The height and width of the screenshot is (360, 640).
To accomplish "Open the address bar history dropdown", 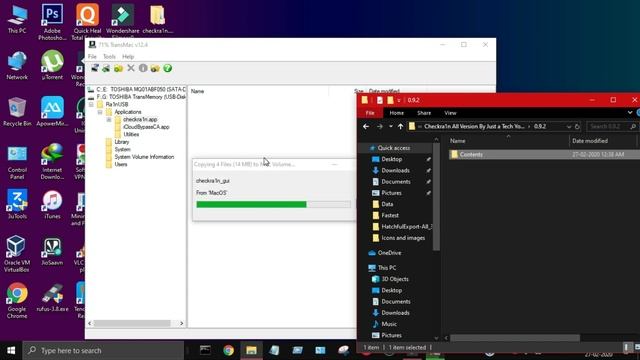I will [569, 127].
